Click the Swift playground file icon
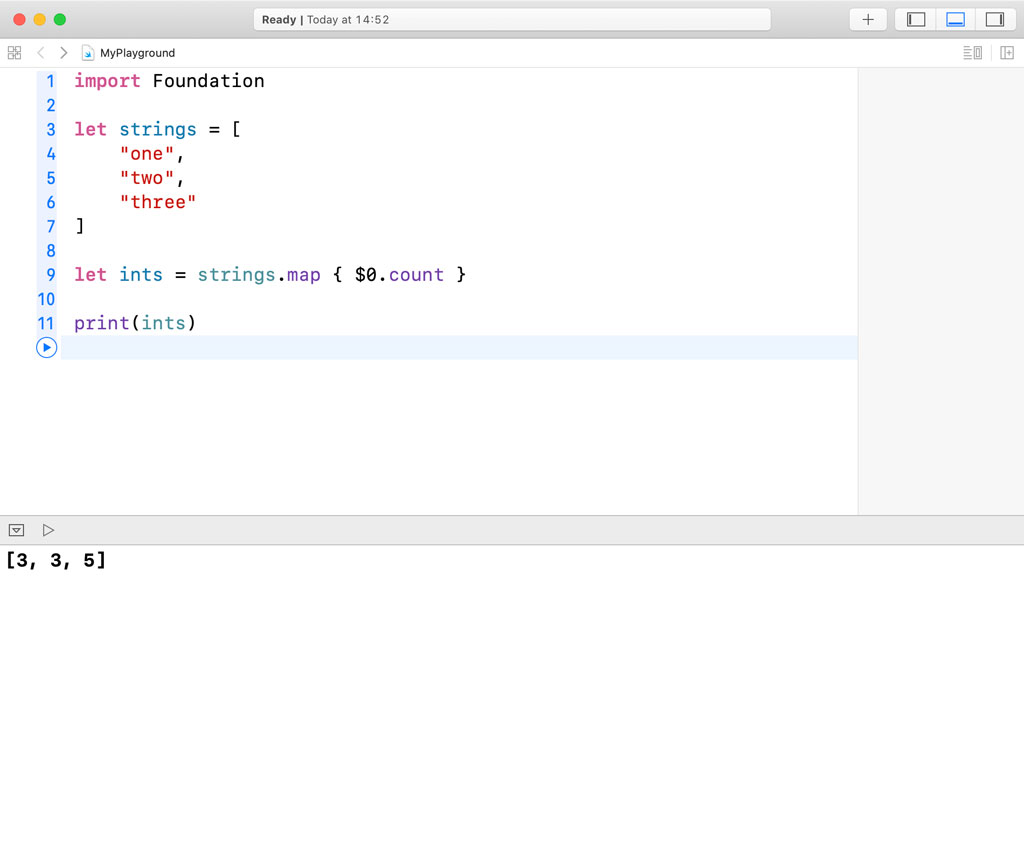The image size is (1024, 858). 87,52
